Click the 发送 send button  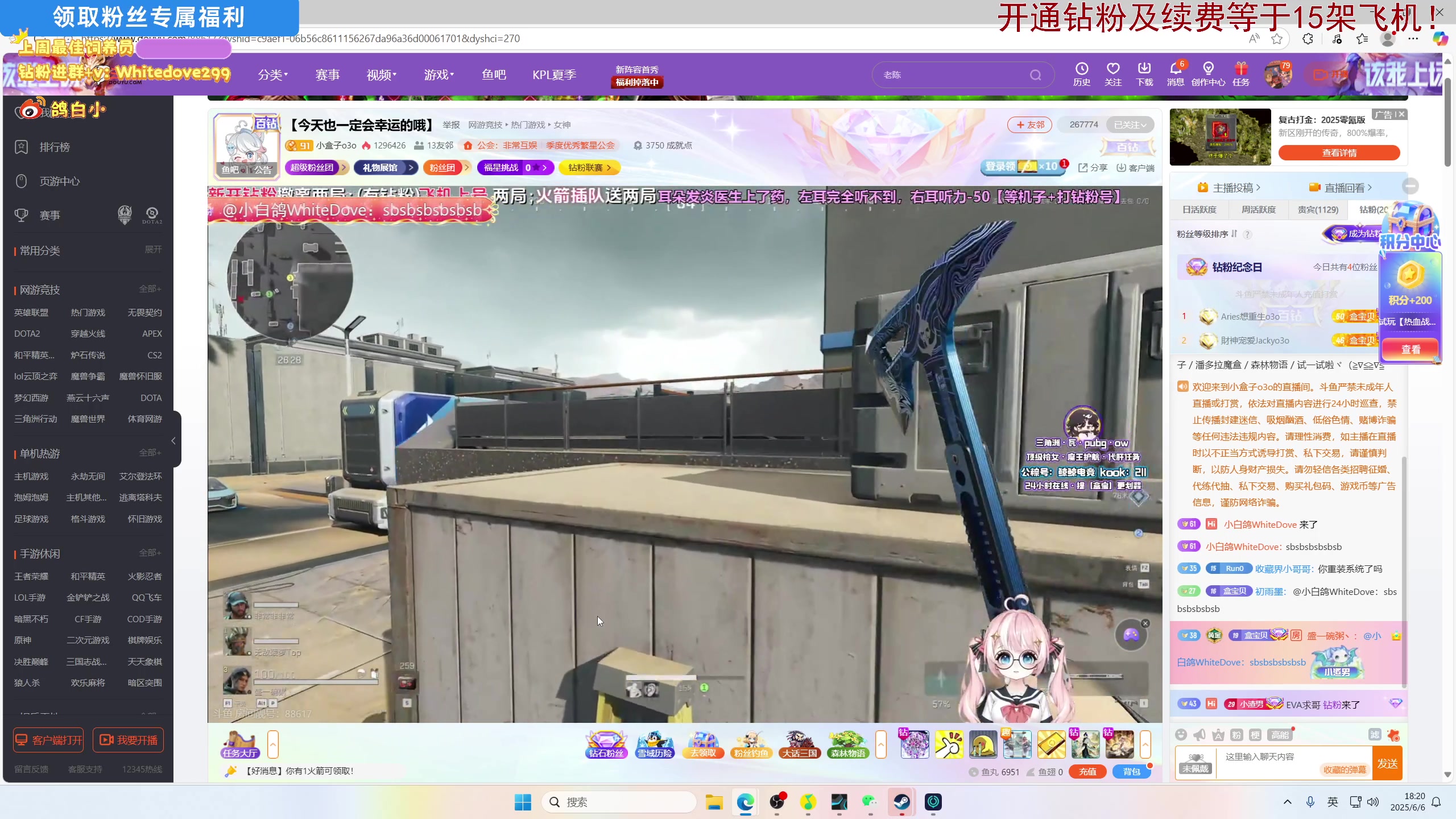(1387, 763)
